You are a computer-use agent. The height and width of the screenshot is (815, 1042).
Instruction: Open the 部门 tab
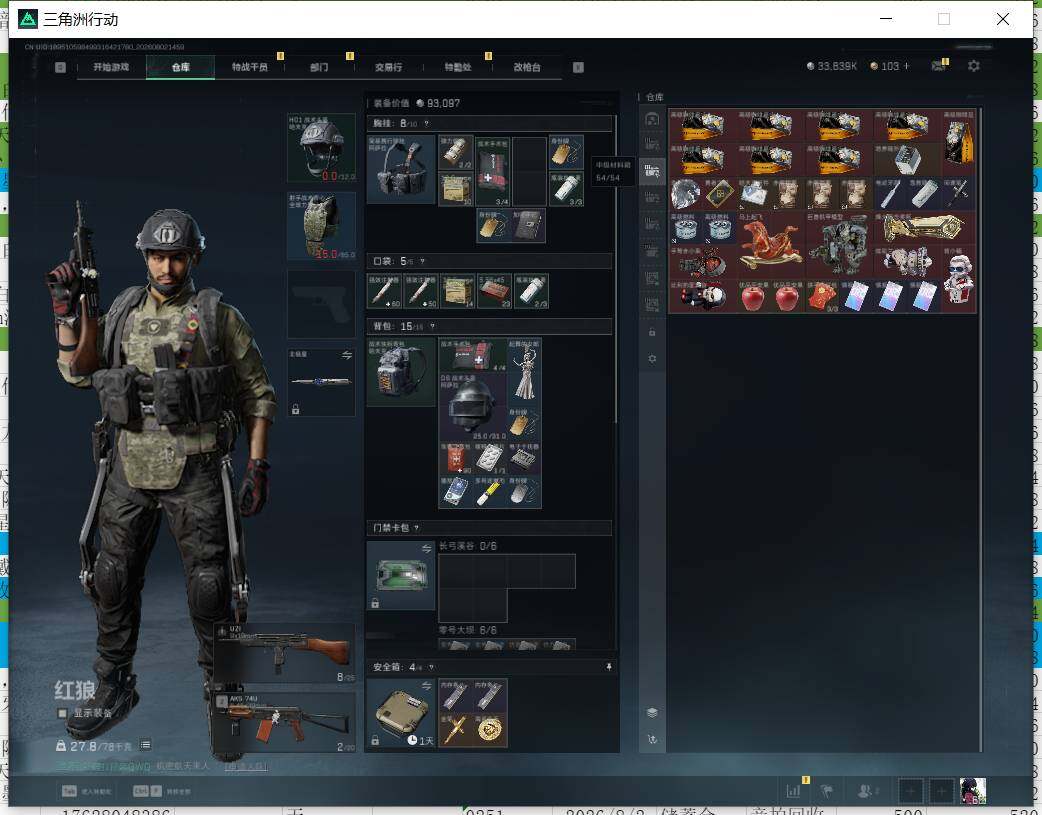[x=319, y=67]
